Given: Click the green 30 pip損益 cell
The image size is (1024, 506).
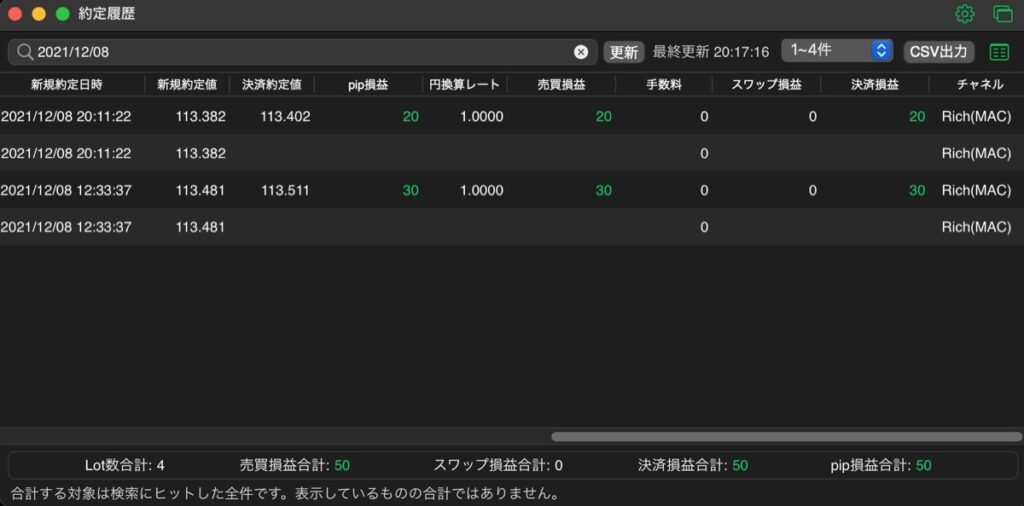Looking at the screenshot, I should [411, 191].
